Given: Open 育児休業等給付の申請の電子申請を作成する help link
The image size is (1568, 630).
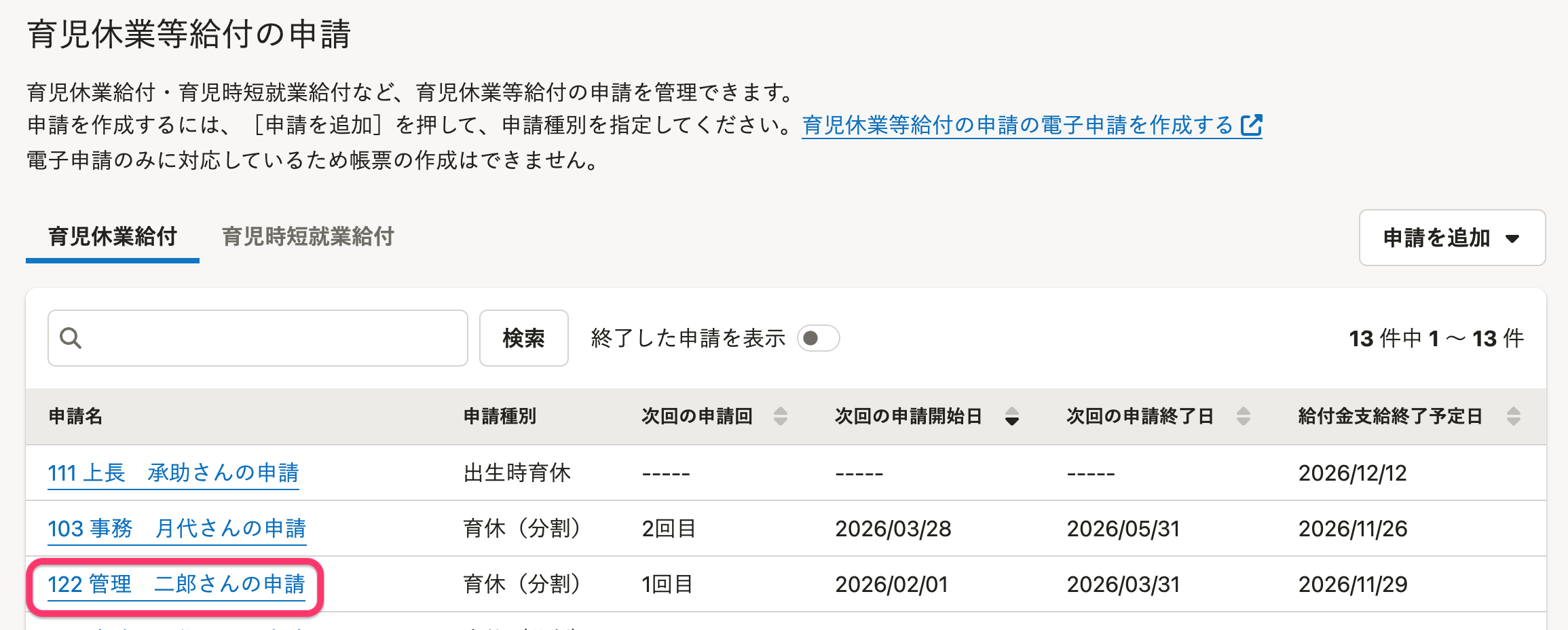Looking at the screenshot, I should (1017, 126).
